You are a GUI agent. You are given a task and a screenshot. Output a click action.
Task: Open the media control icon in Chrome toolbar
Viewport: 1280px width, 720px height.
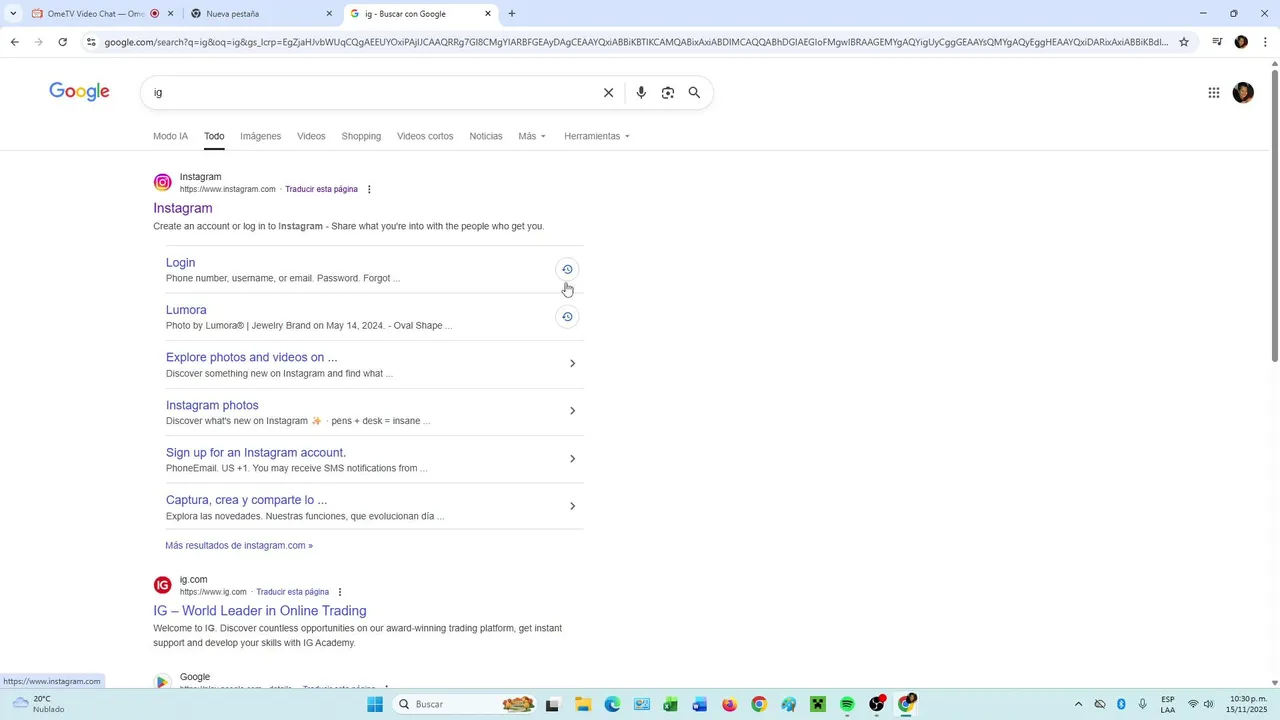(x=1217, y=42)
